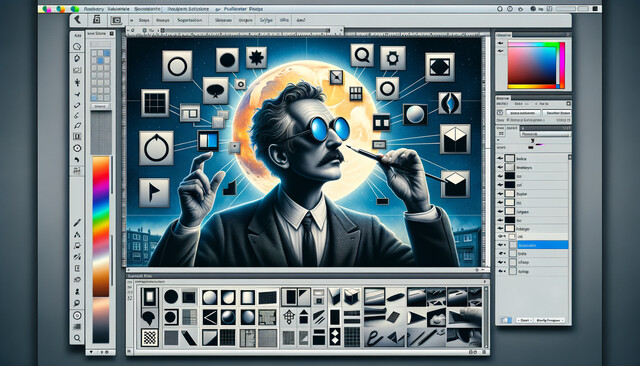Select the curved undo arrow tool in toolbar
The image size is (640, 366).
point(77,160)
